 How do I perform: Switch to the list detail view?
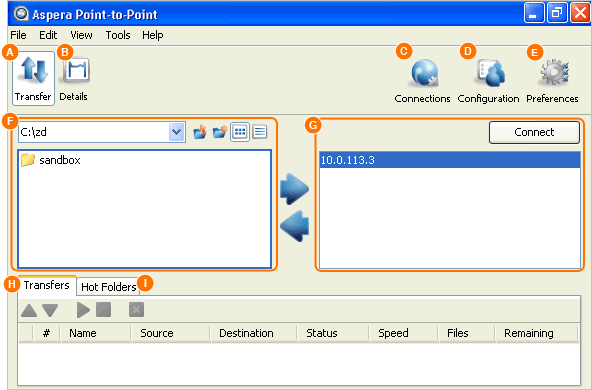click(x=260, y=132)
